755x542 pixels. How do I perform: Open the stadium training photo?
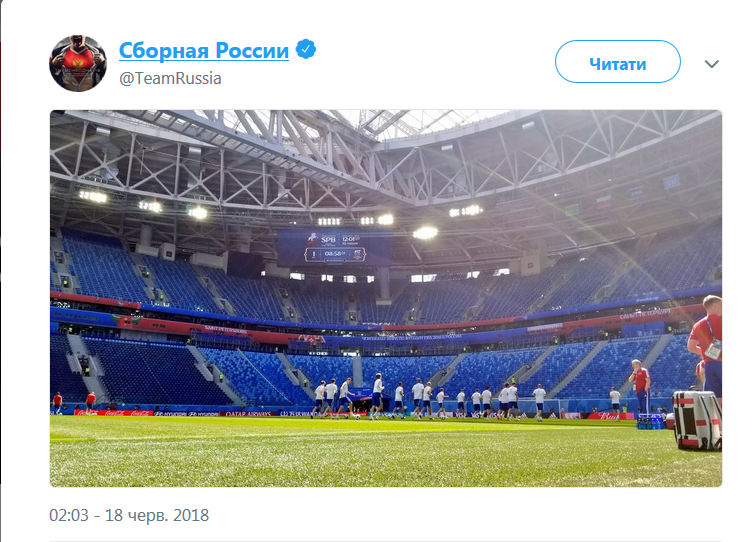[x=385, y=298]
